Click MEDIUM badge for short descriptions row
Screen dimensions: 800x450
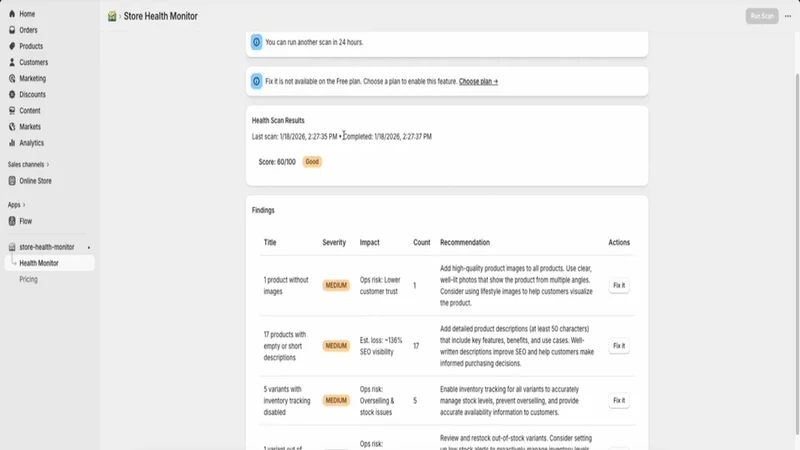point(336,345)
